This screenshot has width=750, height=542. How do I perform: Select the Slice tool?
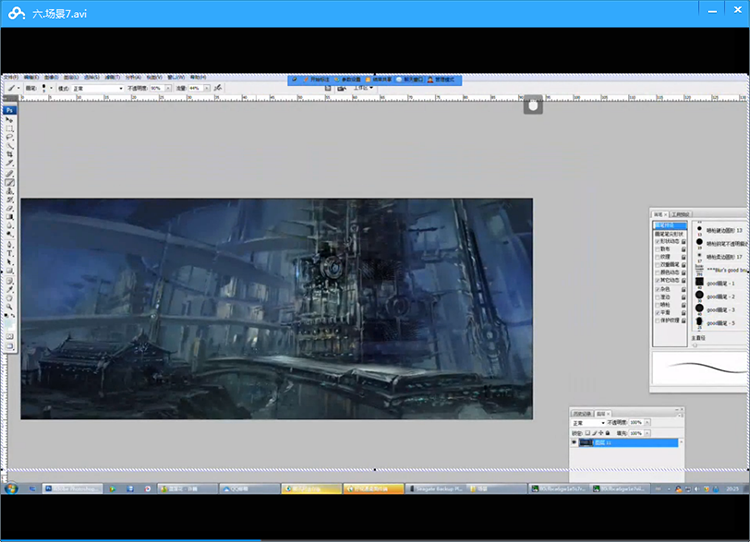[9, 163]
